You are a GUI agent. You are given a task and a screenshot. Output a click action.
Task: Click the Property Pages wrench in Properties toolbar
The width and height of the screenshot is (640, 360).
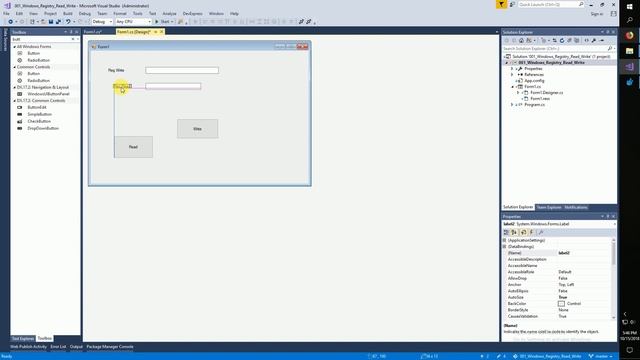pyautogui.click(x=541, y=232)
